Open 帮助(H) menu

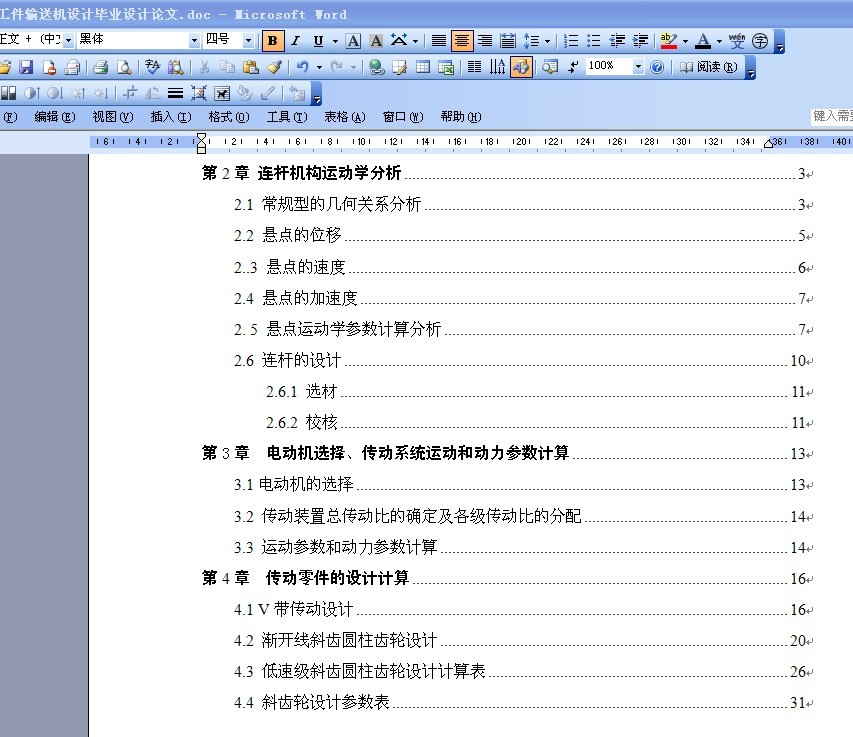click(461, 117)
